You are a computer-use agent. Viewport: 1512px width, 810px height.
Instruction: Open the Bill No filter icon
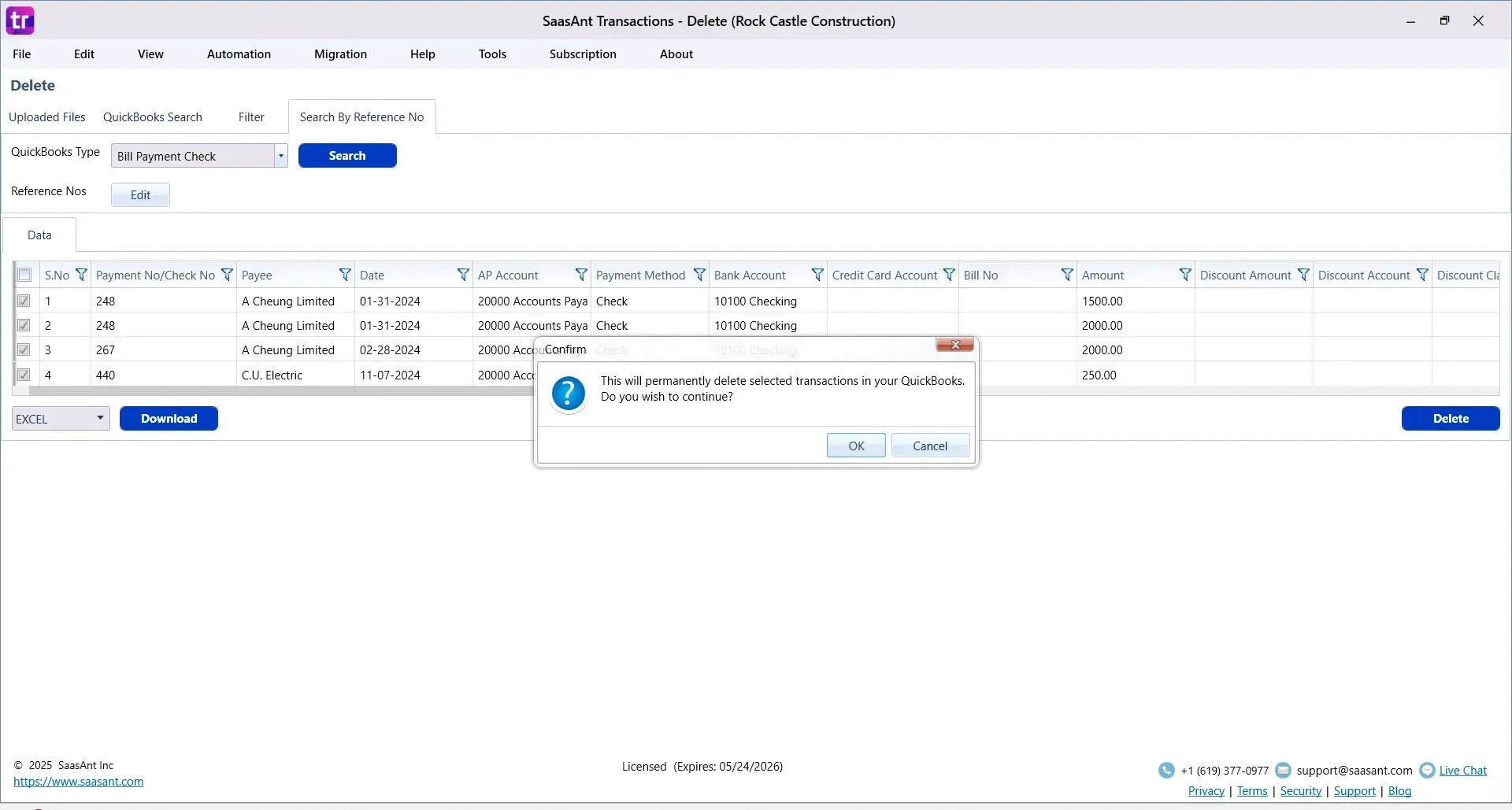[x=1067, y=275]
